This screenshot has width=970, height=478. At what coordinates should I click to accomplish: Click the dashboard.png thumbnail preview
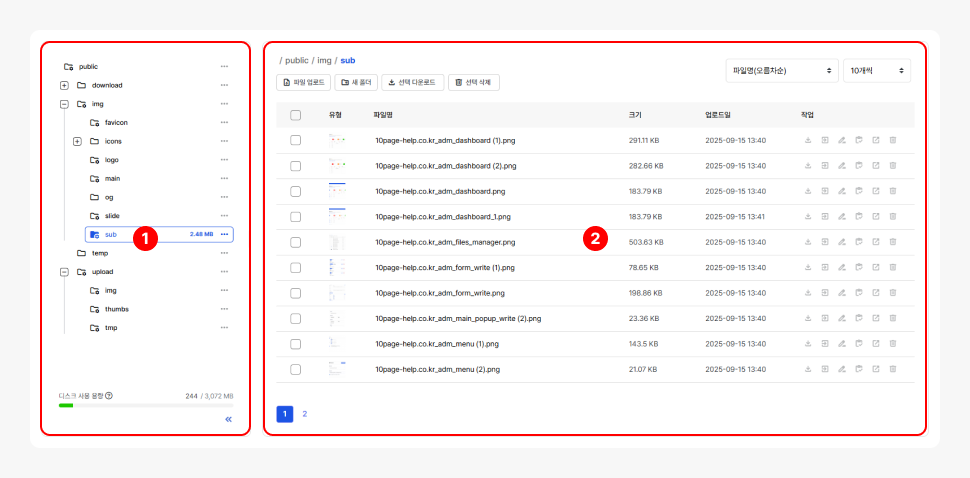coord(337,191)
